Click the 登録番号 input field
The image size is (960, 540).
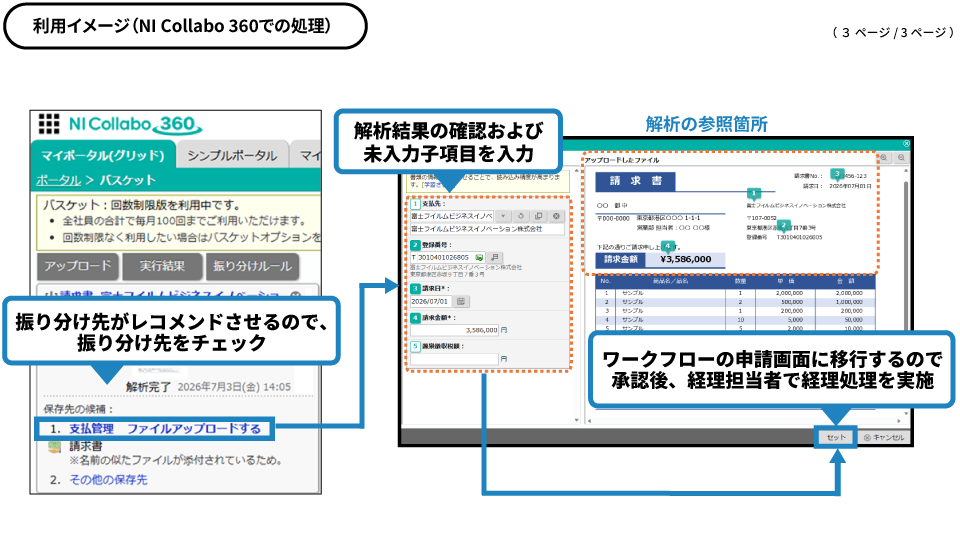(x=448, y=258)
